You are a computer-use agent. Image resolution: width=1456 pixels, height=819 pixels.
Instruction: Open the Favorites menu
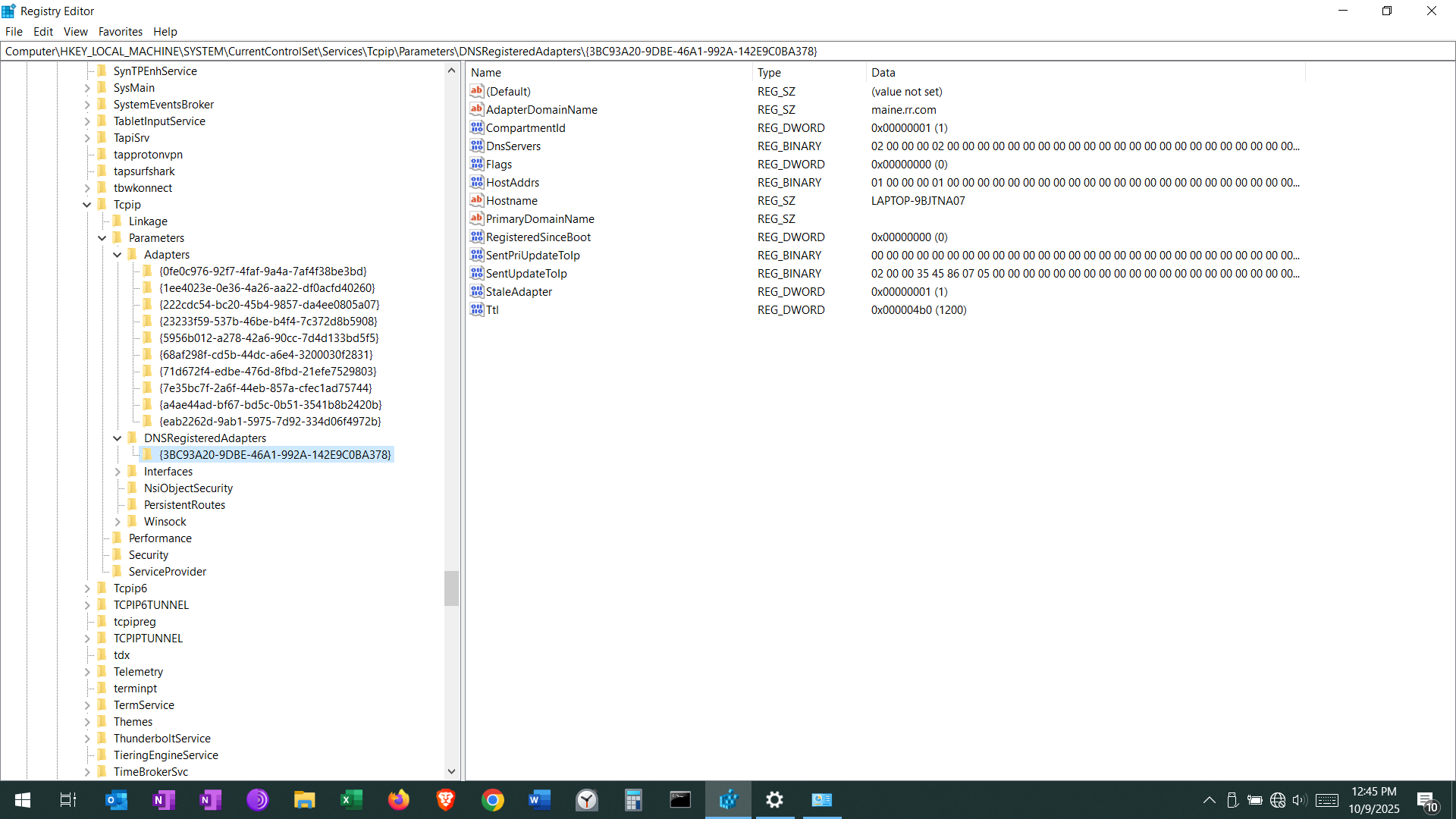click(x=121, y=31)
